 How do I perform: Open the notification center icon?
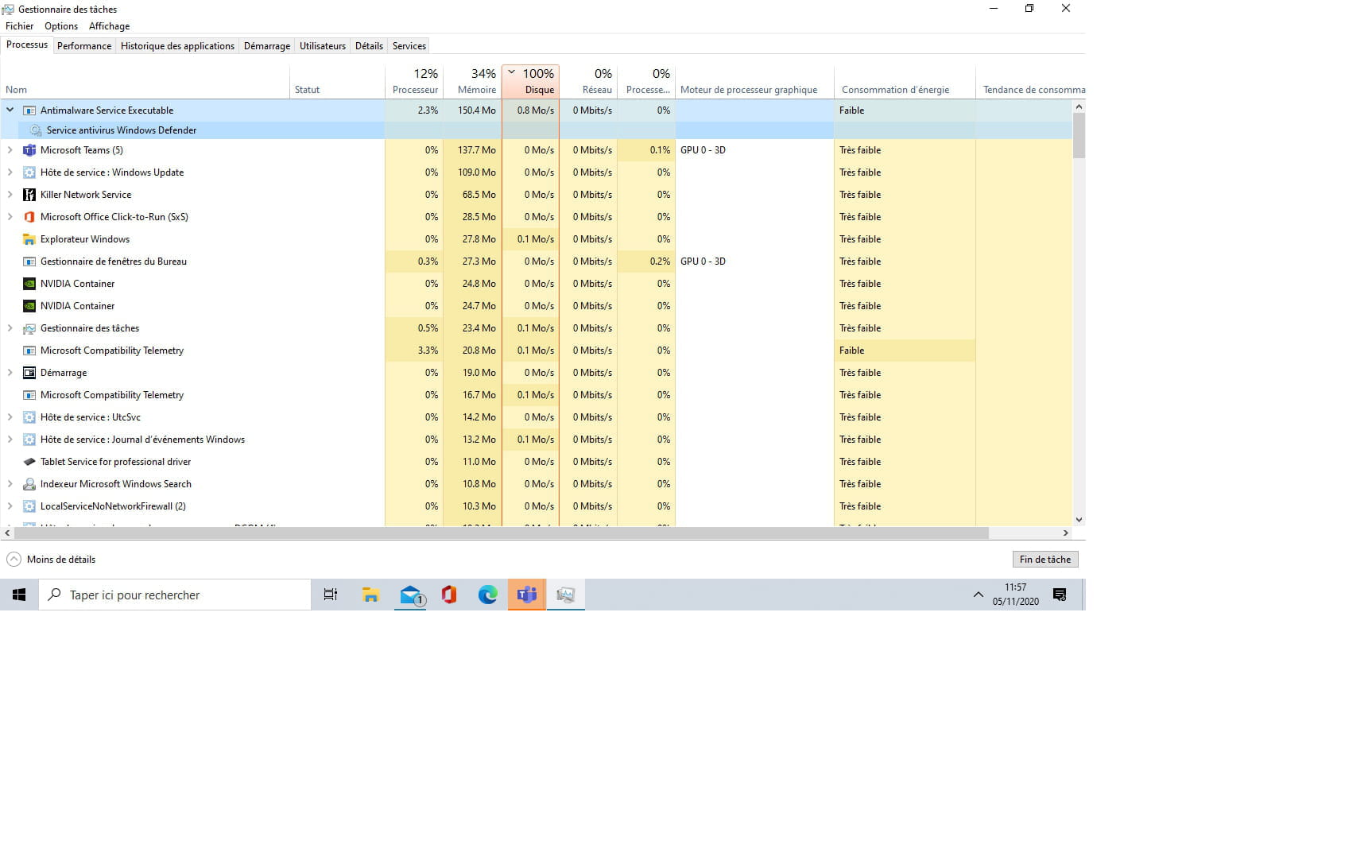(1060, 595)
